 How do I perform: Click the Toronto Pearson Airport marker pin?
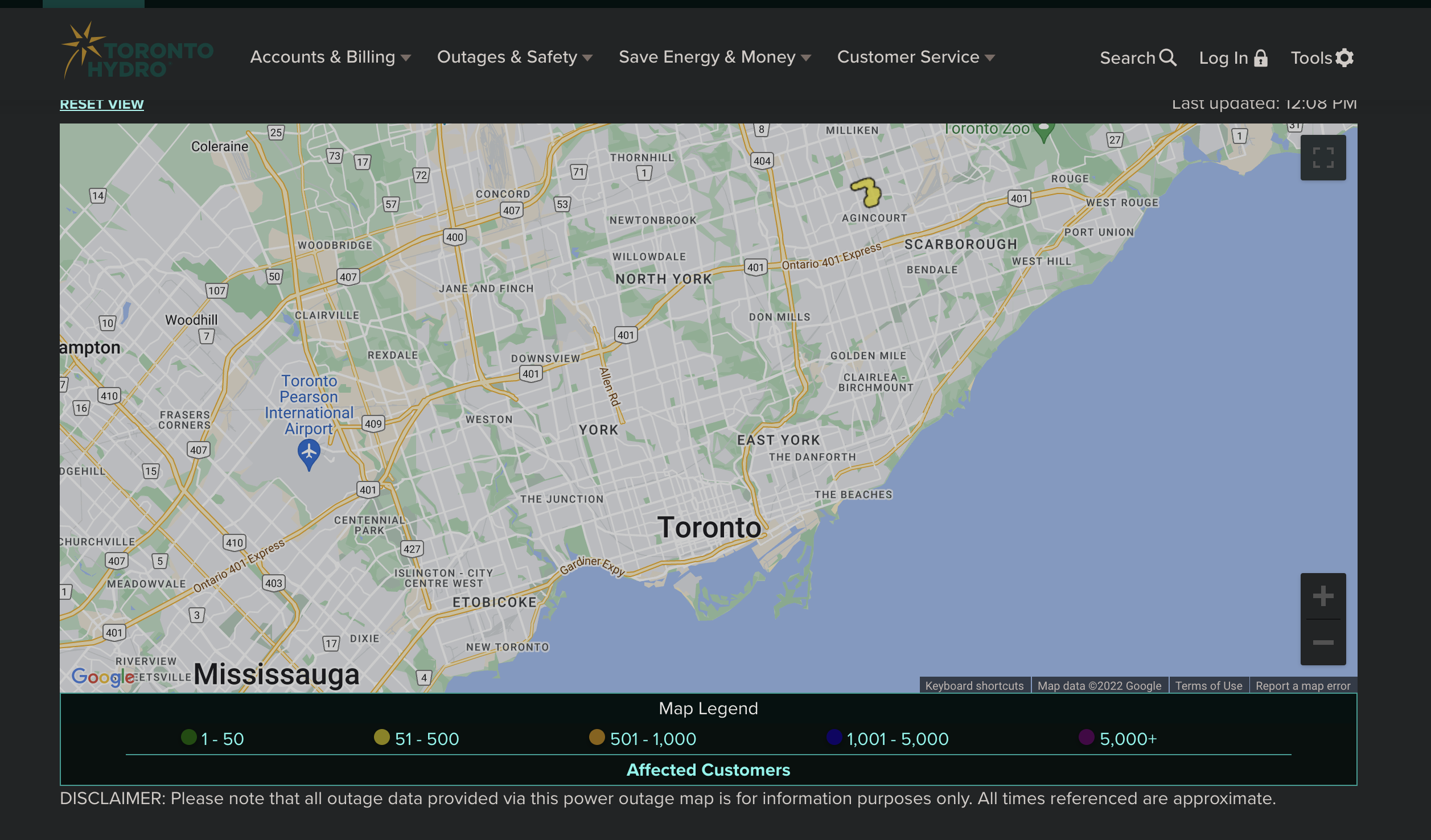309,456
